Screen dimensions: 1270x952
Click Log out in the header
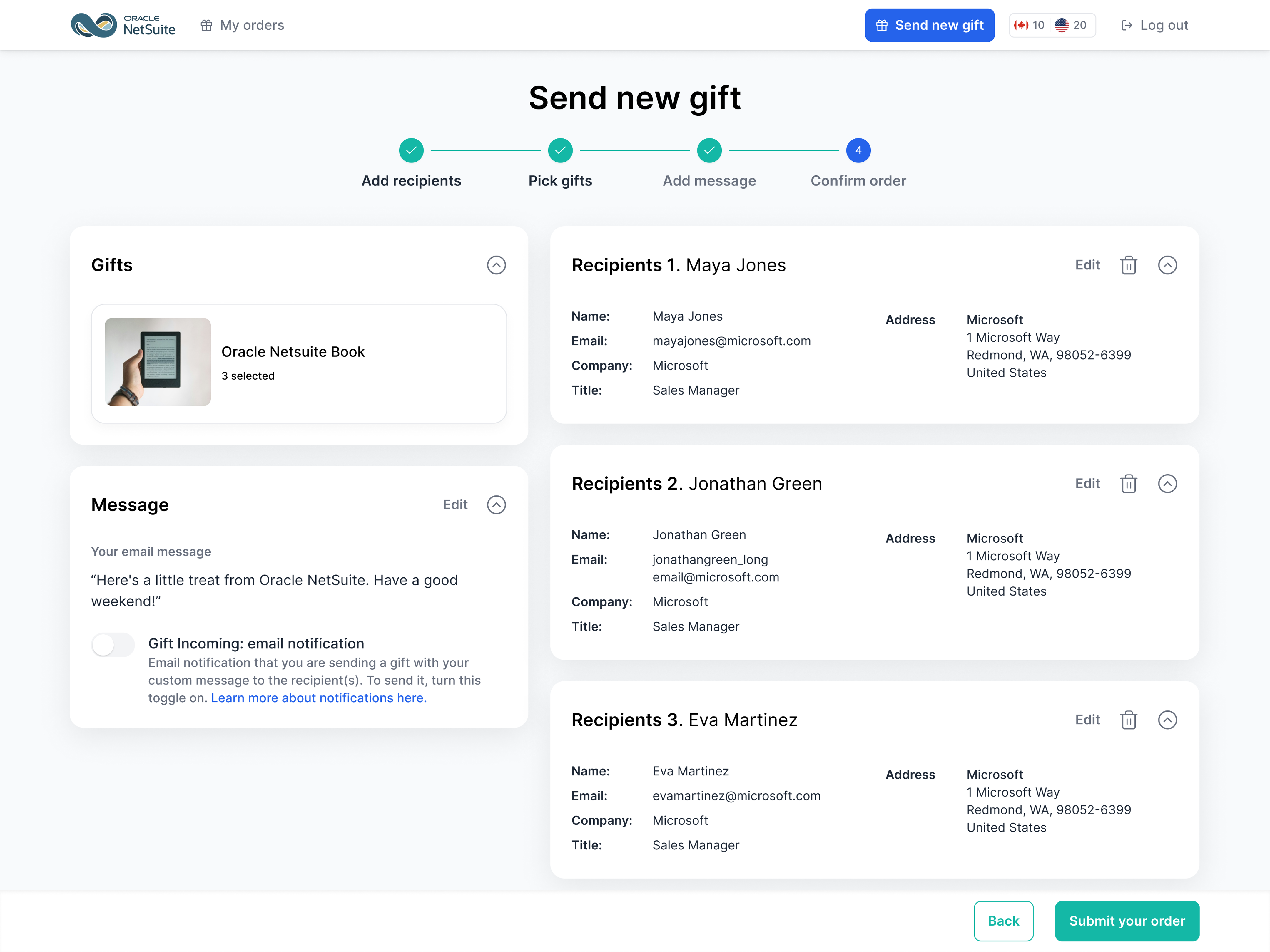tap(1154, 25)
